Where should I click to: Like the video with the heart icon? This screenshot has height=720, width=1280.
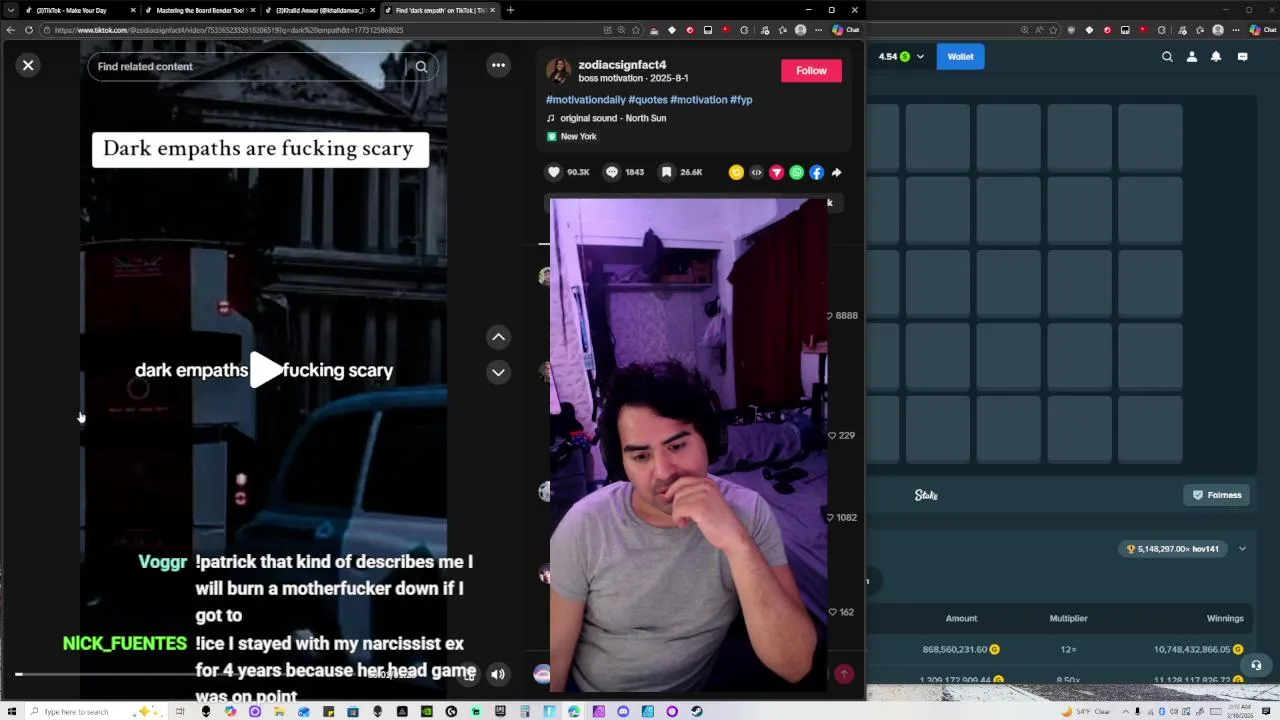[554, 172]
